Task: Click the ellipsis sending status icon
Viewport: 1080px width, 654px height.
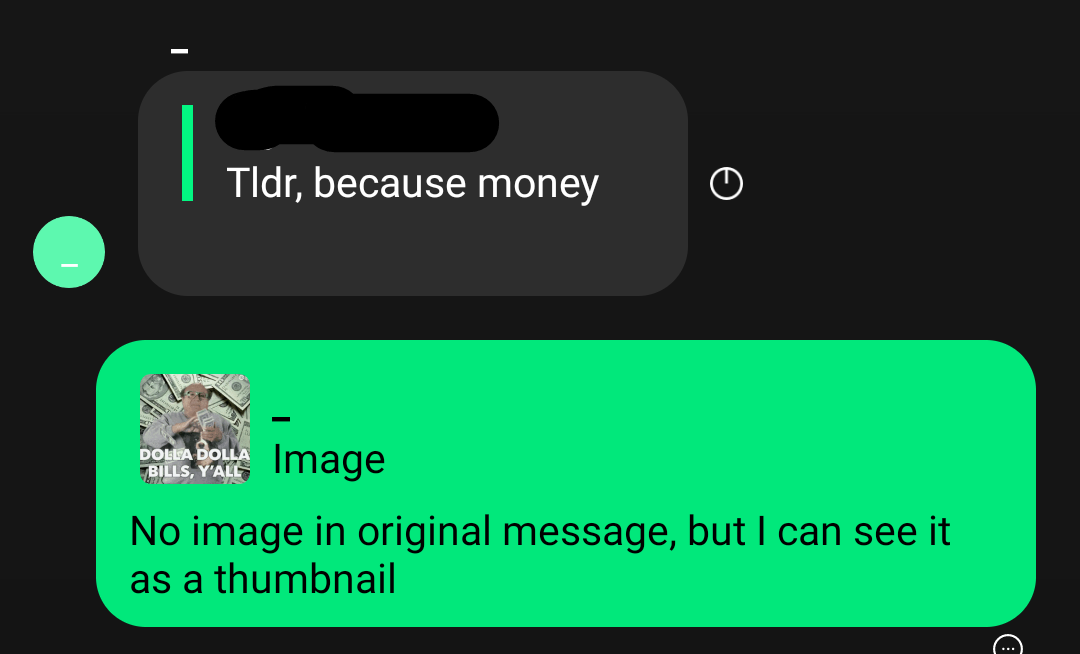Action: [1008, 646]
